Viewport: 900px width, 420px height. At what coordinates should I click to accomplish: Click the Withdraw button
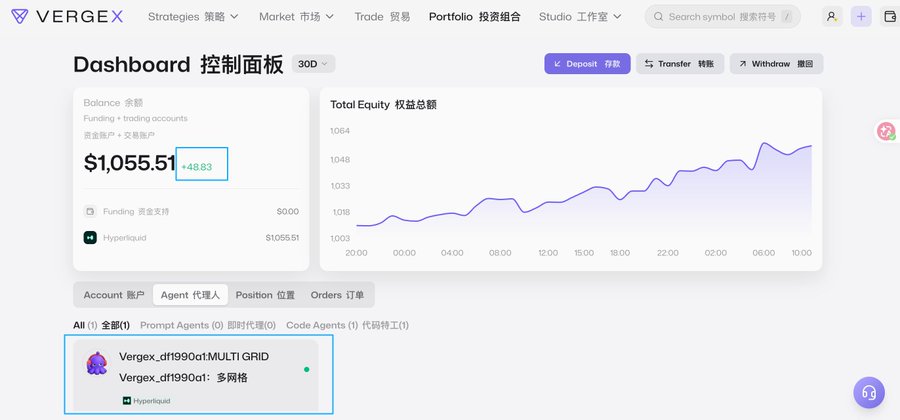point(776,64)
